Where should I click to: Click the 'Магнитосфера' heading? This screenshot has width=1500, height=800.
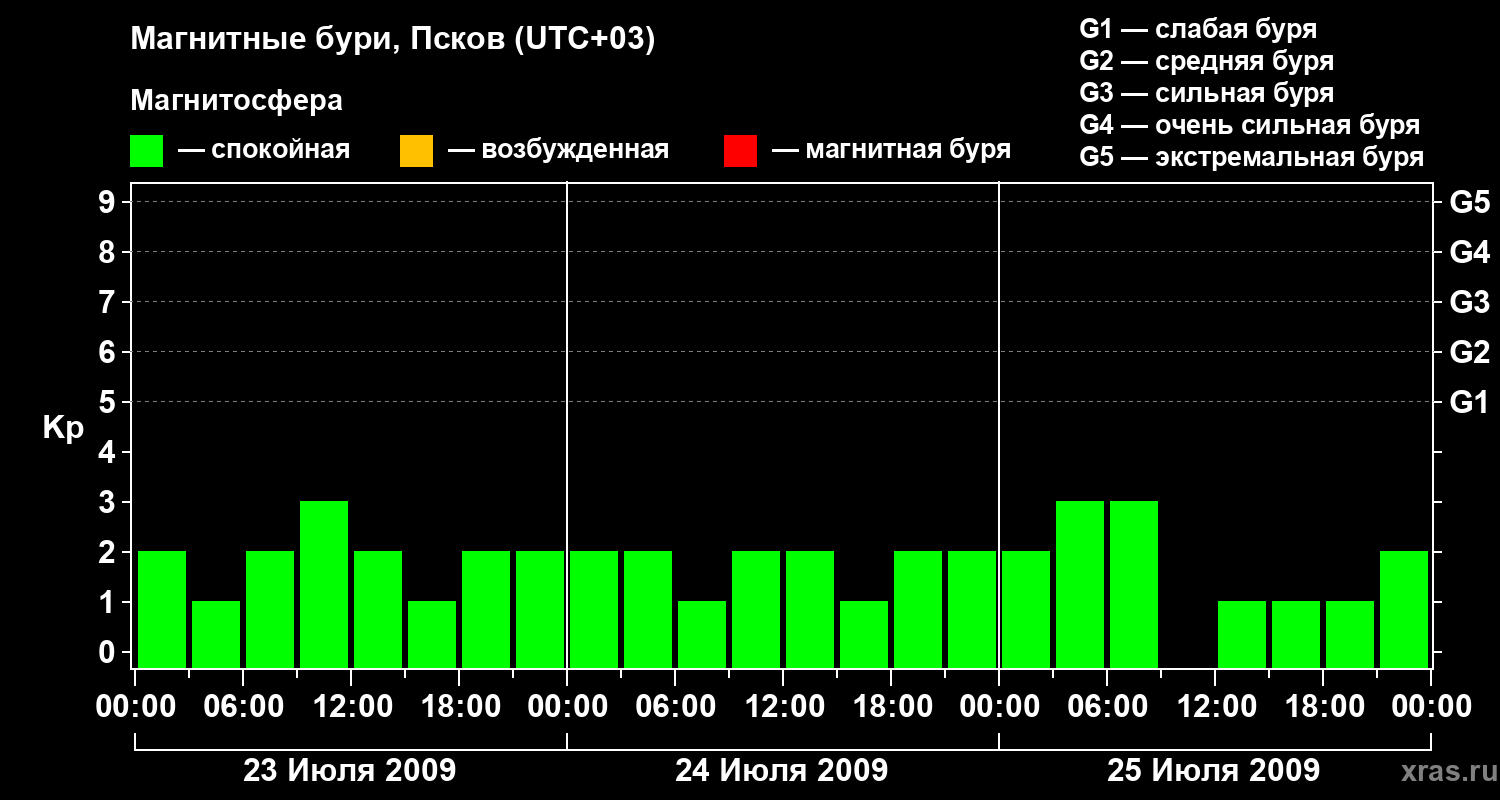tap(236, 101)
